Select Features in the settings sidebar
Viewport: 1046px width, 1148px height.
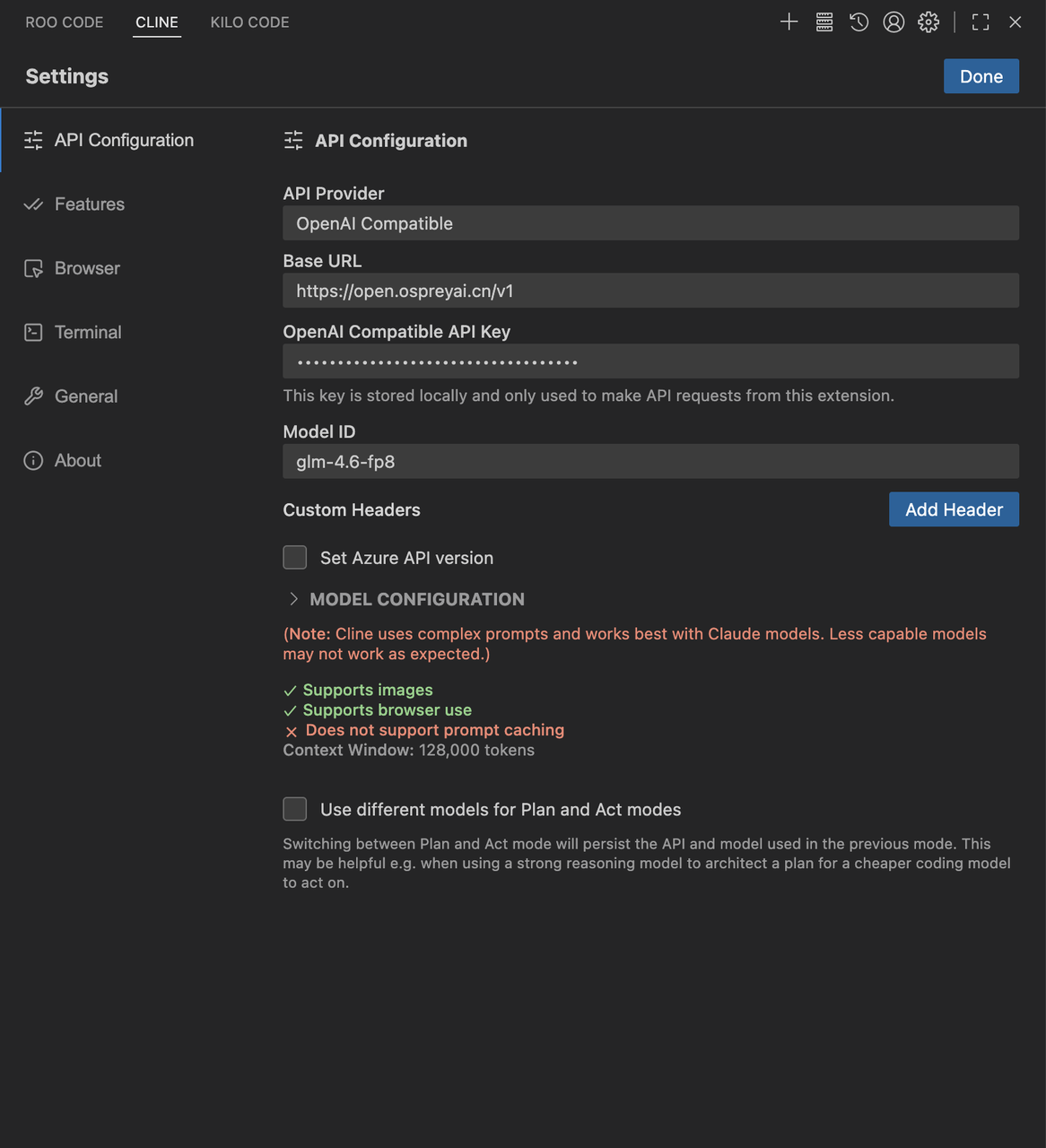[89, 204]
